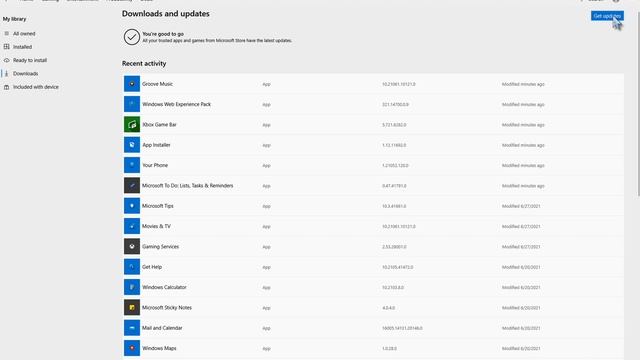
Task: Click the version number in Mail and Calendar row
Action: pyautogui.click(x=402, y=328)
